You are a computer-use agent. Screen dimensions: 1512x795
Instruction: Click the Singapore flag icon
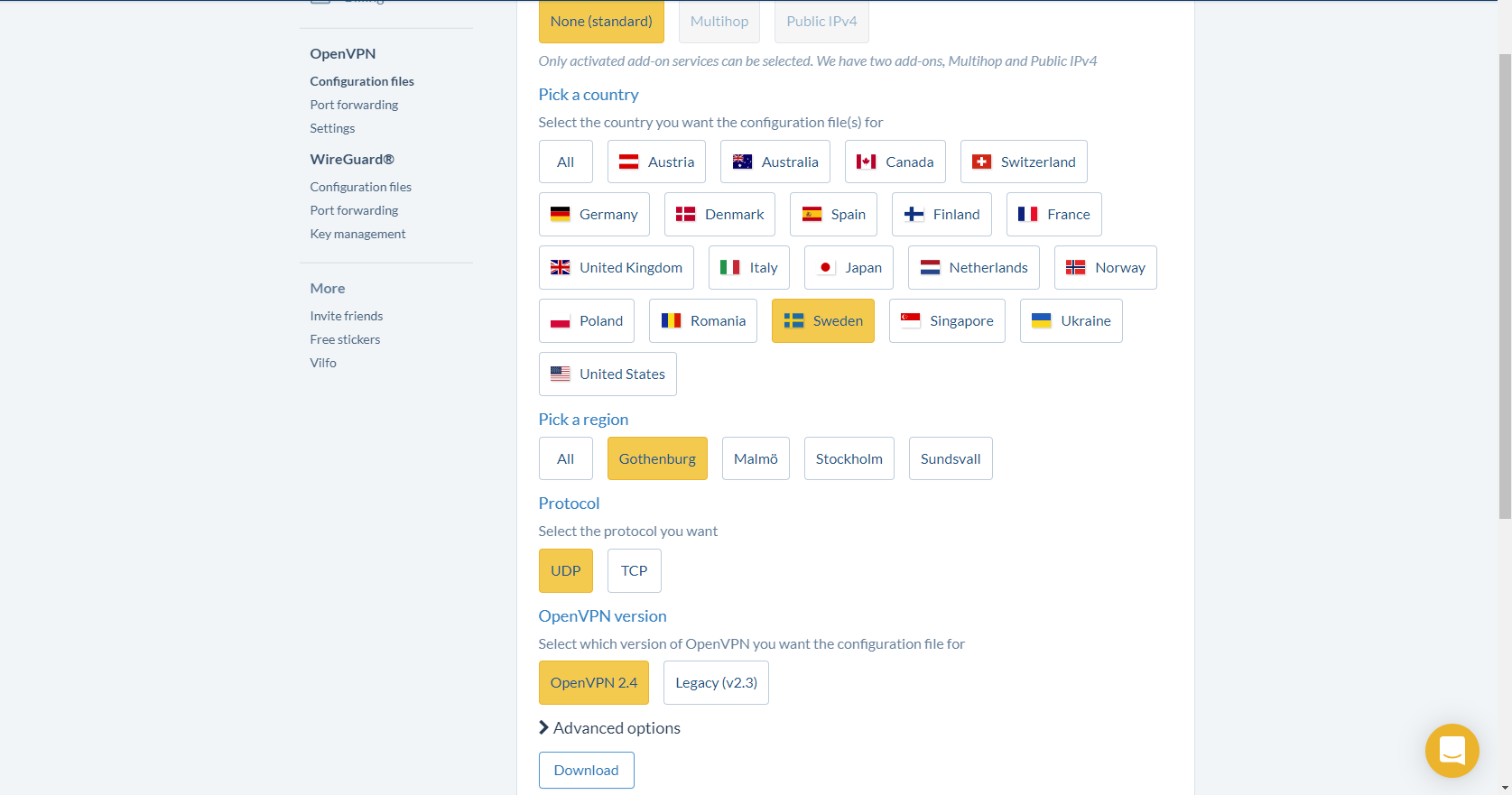911,320
